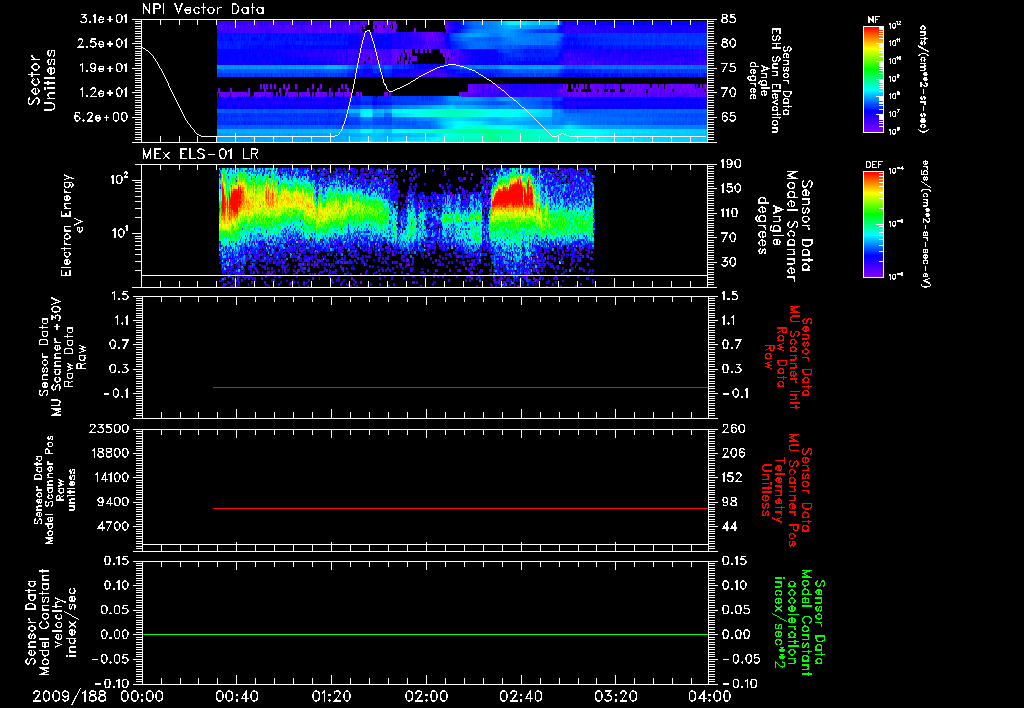
Task: Click the "Model Scanner Angle degrees" axis label
Action: pyautogui.click(x=784, y=225)
